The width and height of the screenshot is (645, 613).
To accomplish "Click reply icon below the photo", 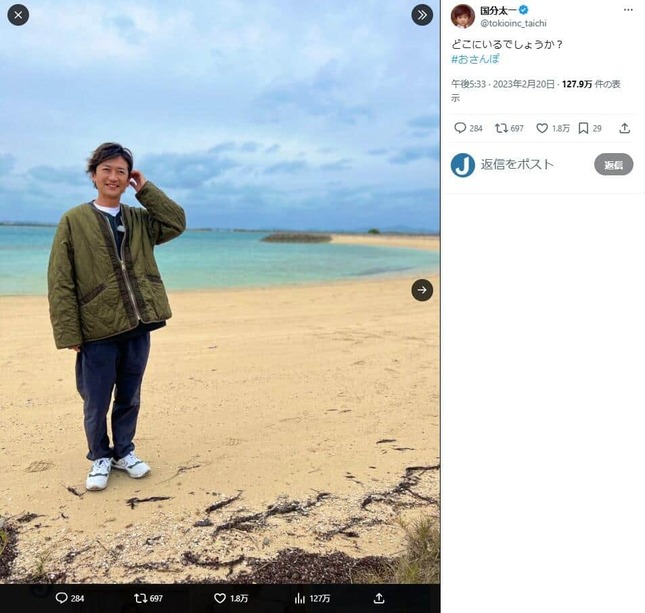I will tap(61, 598).
